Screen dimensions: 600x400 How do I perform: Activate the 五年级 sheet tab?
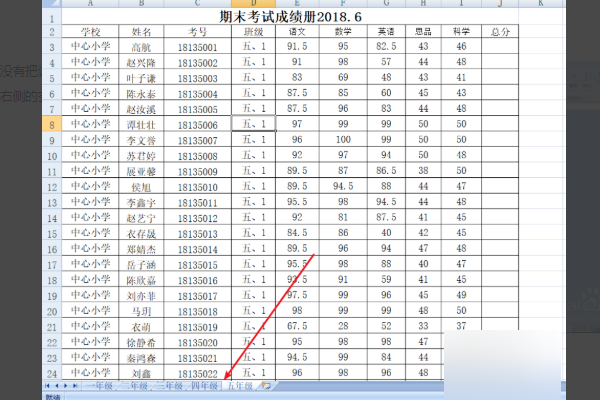239,385
